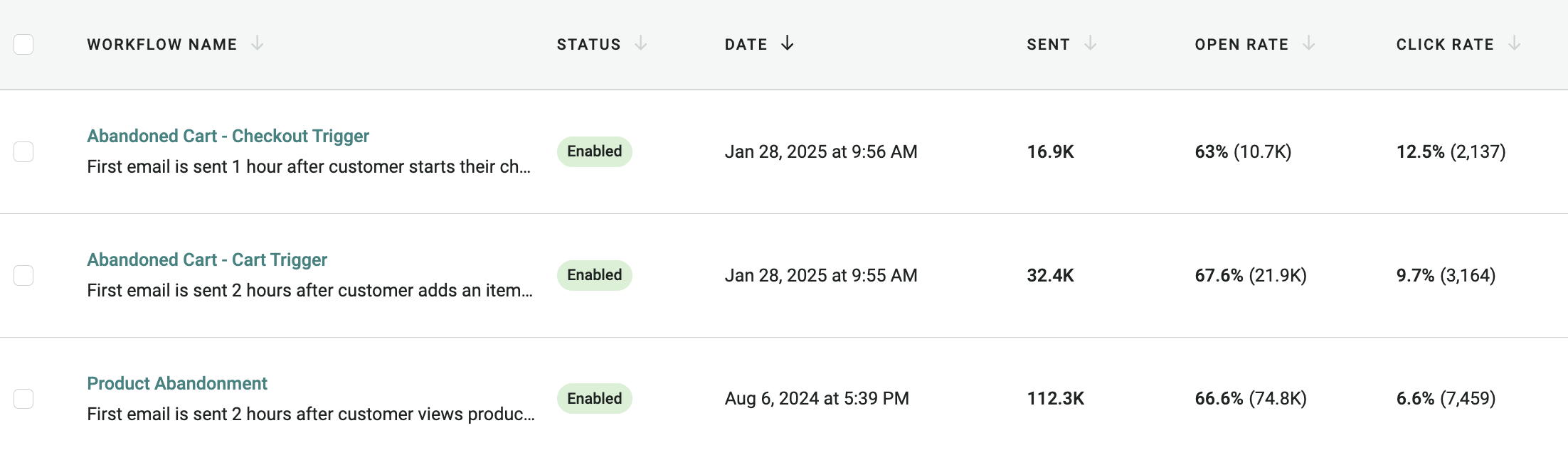Toggle the Date column sort arrow
This screenshot has width=1568, height=455.
(787, 44)
